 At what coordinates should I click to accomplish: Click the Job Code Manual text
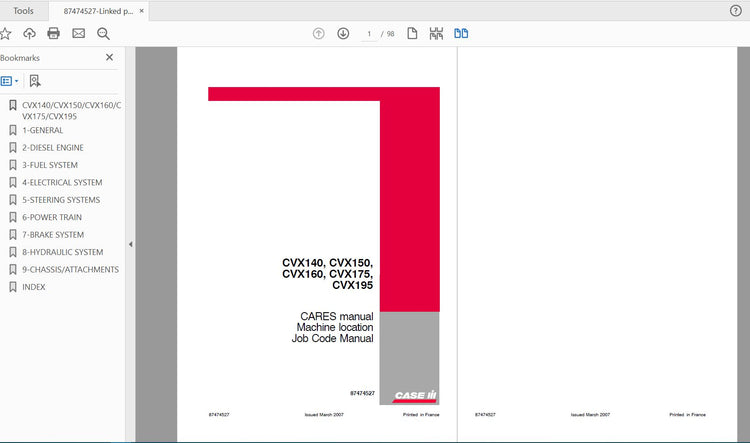coord(332,338)
